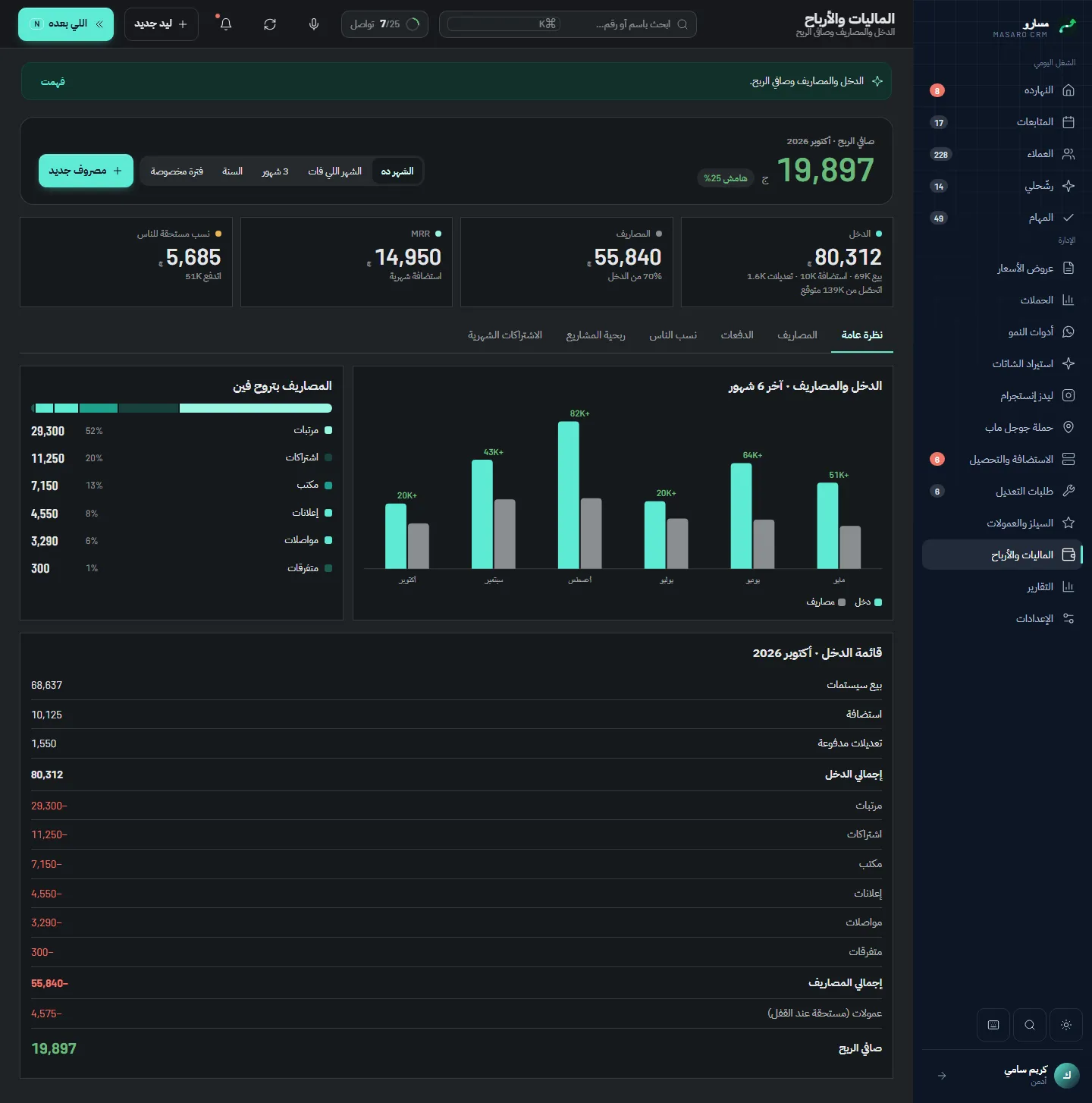Click the keyboard shortcuts icon in sidebar
Image resolution: width=1092 pixels, height=1103 pixels.
(993, 1025)
